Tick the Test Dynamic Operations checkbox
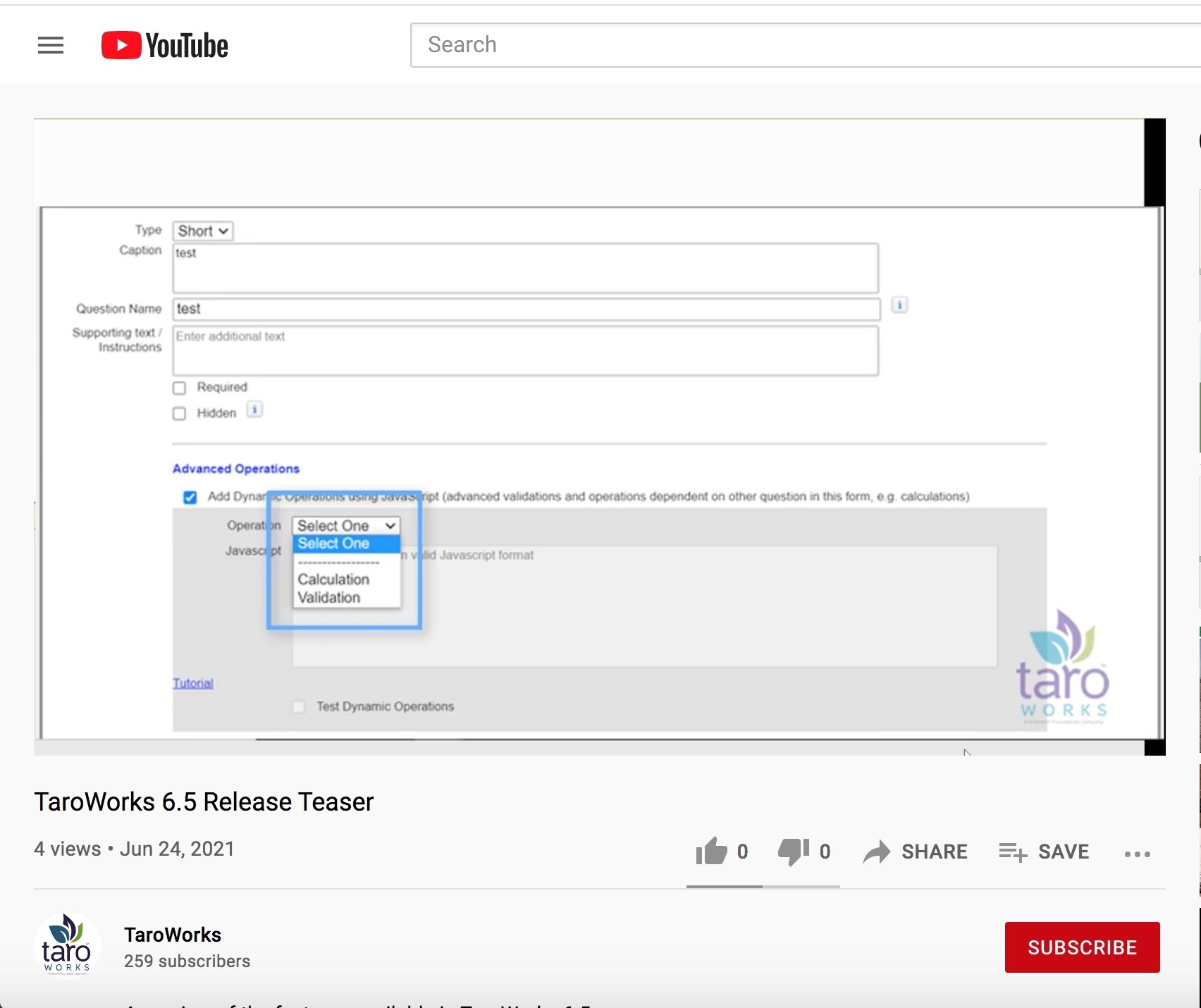 coord(299,706)
